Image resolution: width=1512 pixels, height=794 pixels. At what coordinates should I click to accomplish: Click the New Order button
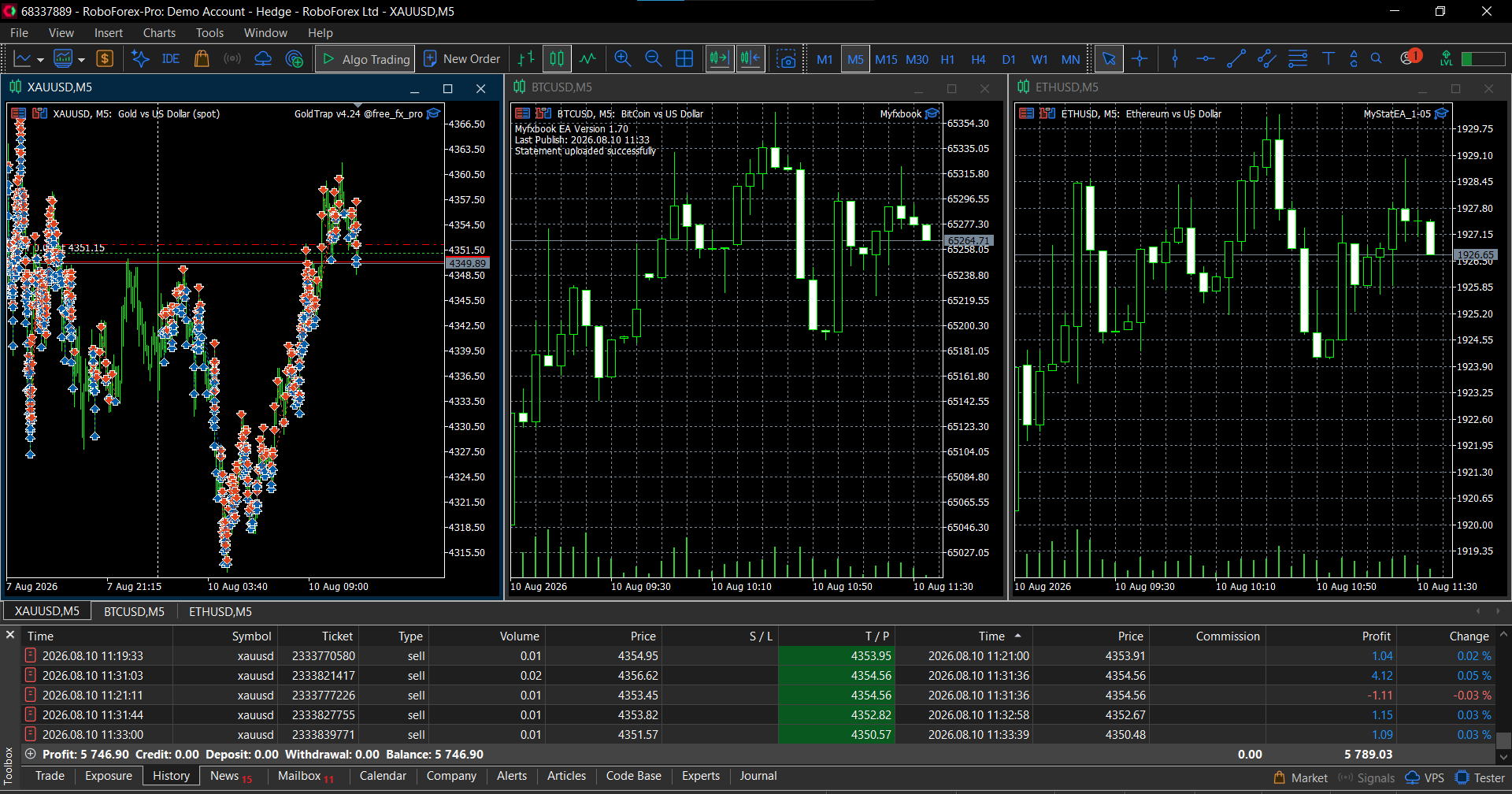click(462, 59)
